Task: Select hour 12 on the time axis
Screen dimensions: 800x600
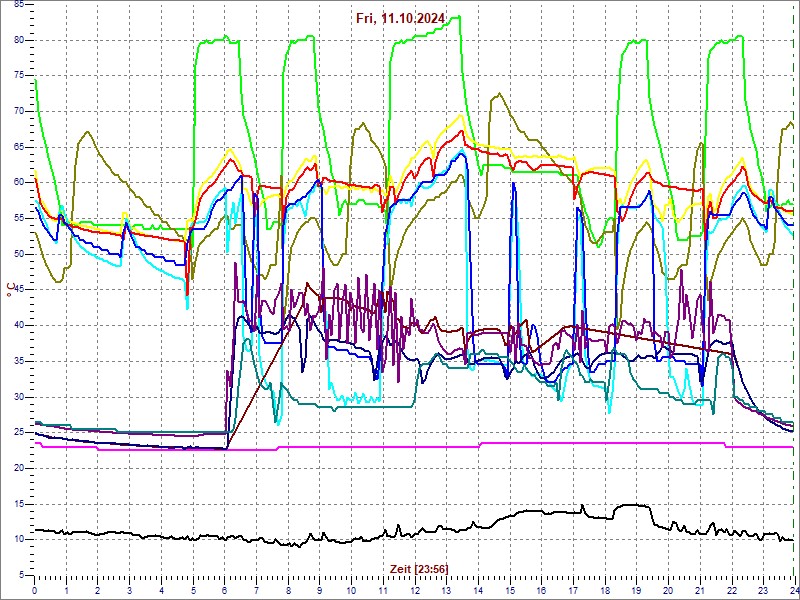Action: 414,590
